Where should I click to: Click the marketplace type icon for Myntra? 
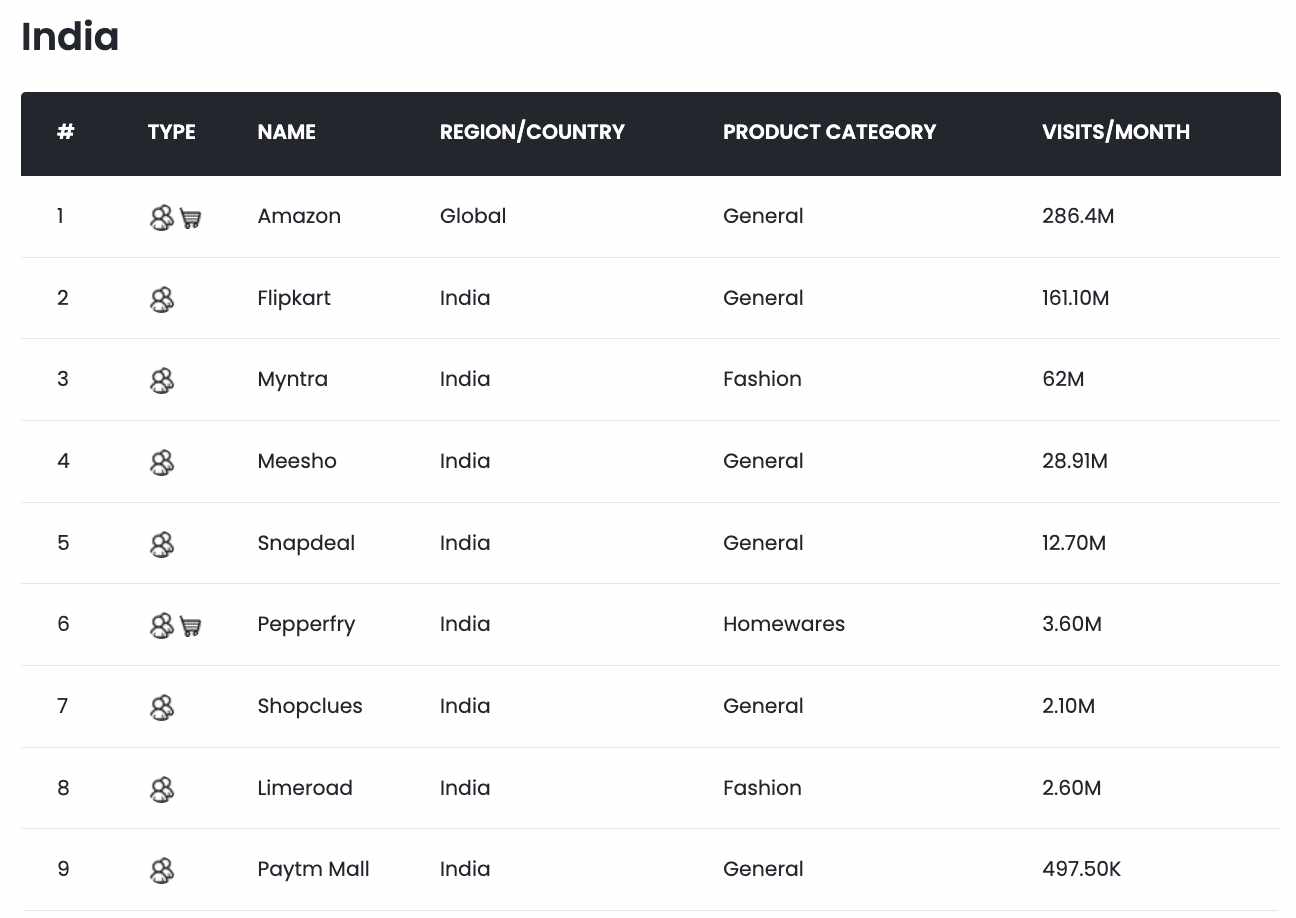(x=161, y=380)
